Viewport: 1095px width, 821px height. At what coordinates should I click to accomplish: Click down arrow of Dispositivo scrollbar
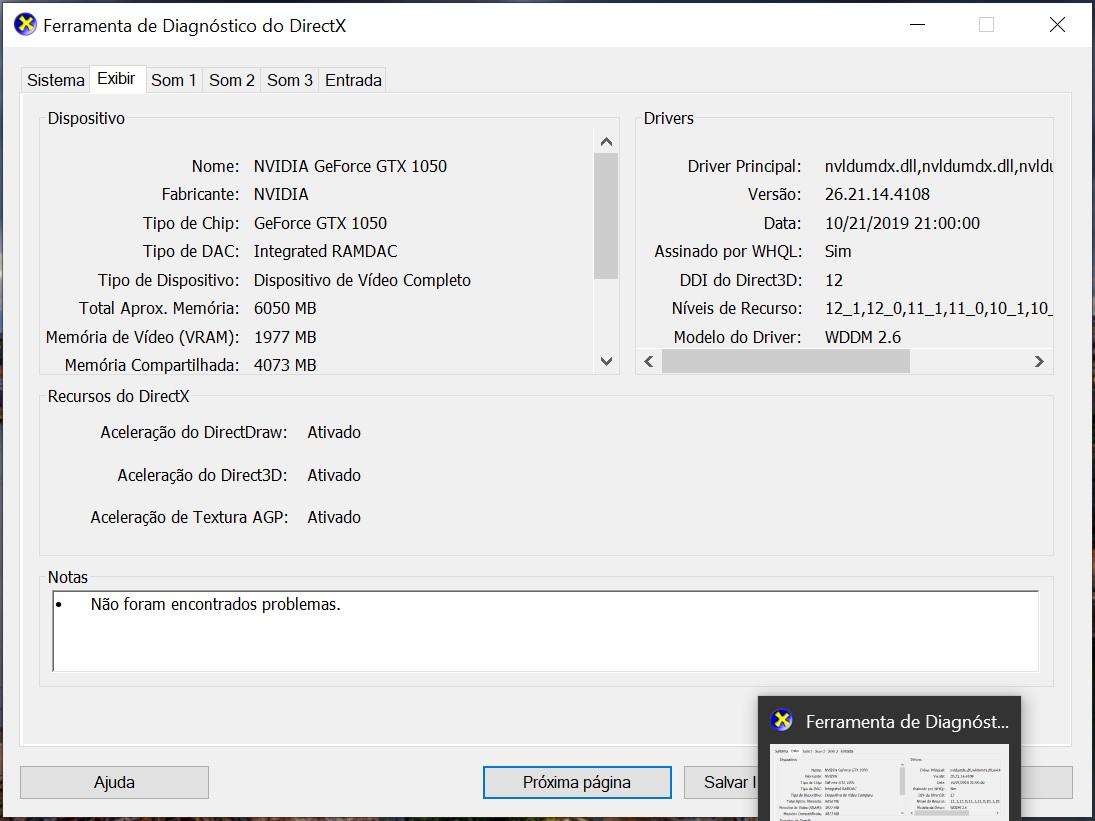606,361
